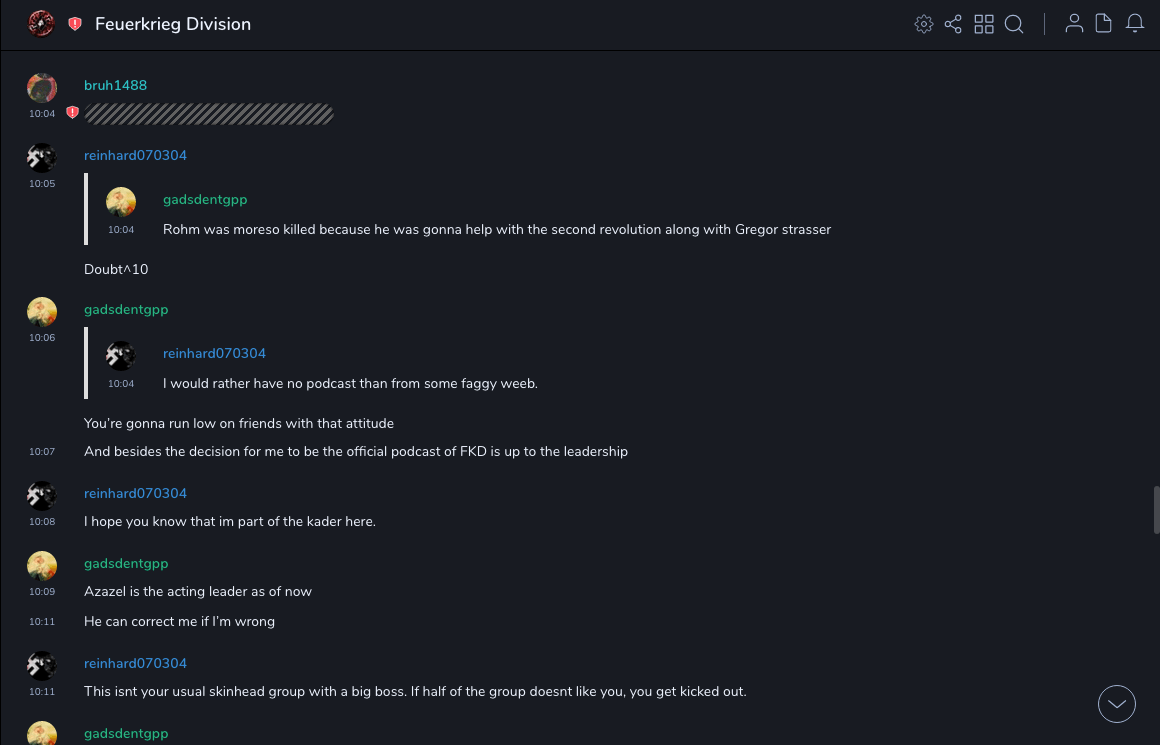Click the share icon in the header
1160x745 pixels.
click(x=953, y=24)
